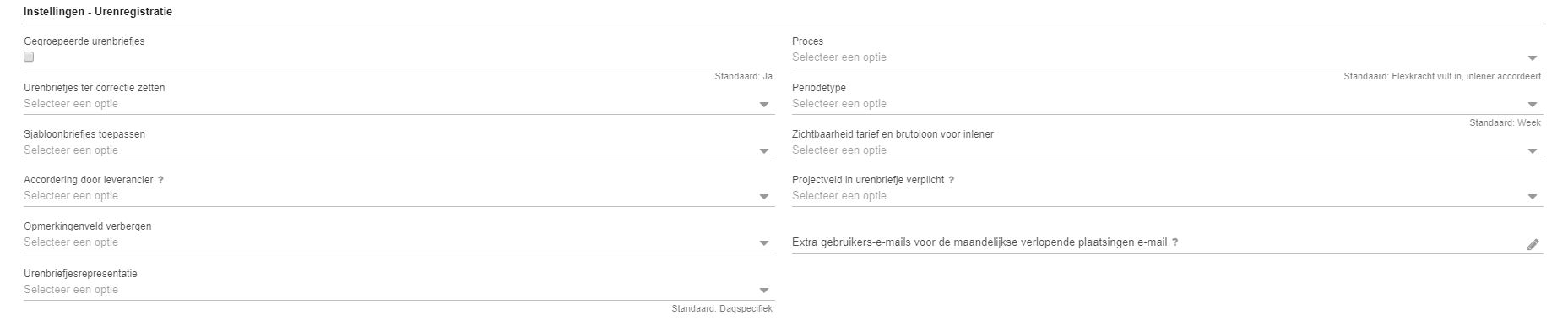Open Urenbriefjes ter correctie zetten dropdown arrow

(x=764, y=105)
